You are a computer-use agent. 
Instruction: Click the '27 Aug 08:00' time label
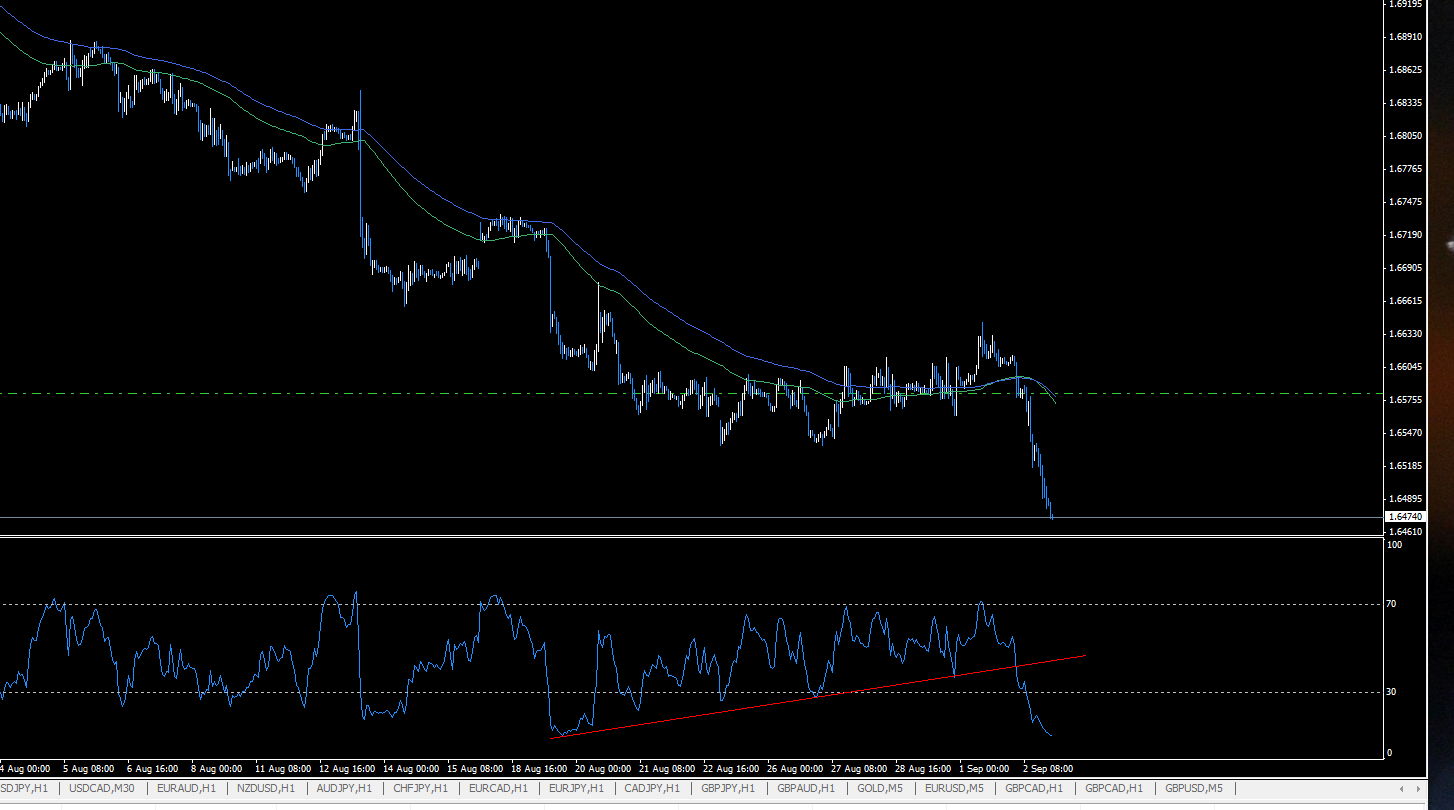click(859, 769)
